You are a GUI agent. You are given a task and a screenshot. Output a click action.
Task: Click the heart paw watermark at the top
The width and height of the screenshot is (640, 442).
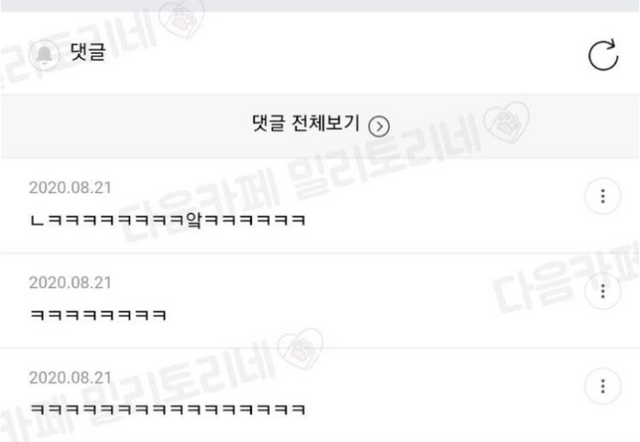pos(182,18)
